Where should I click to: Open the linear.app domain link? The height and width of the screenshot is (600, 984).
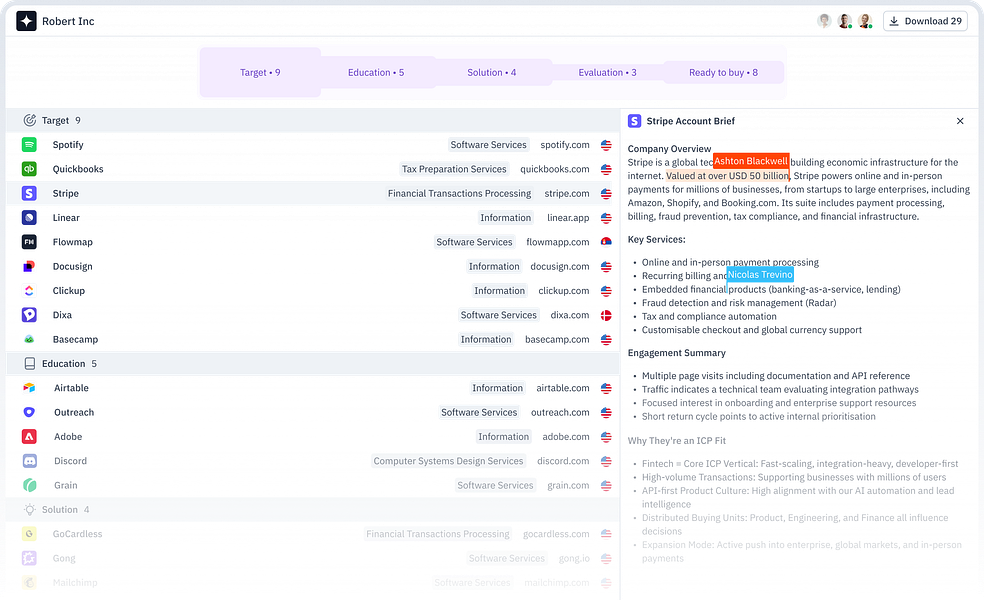tap(568, 218)
